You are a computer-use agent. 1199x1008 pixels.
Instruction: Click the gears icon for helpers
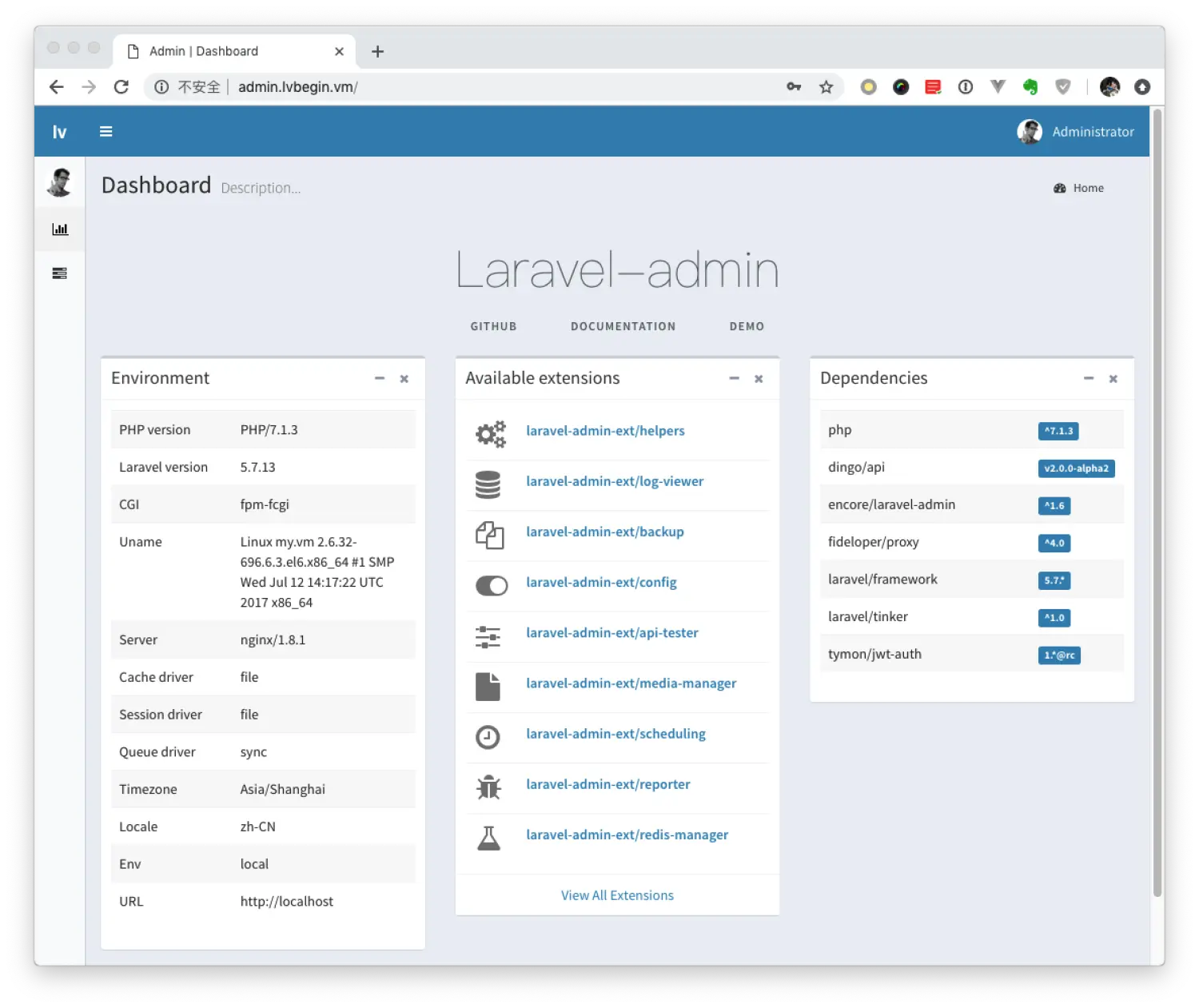(490, 433)
